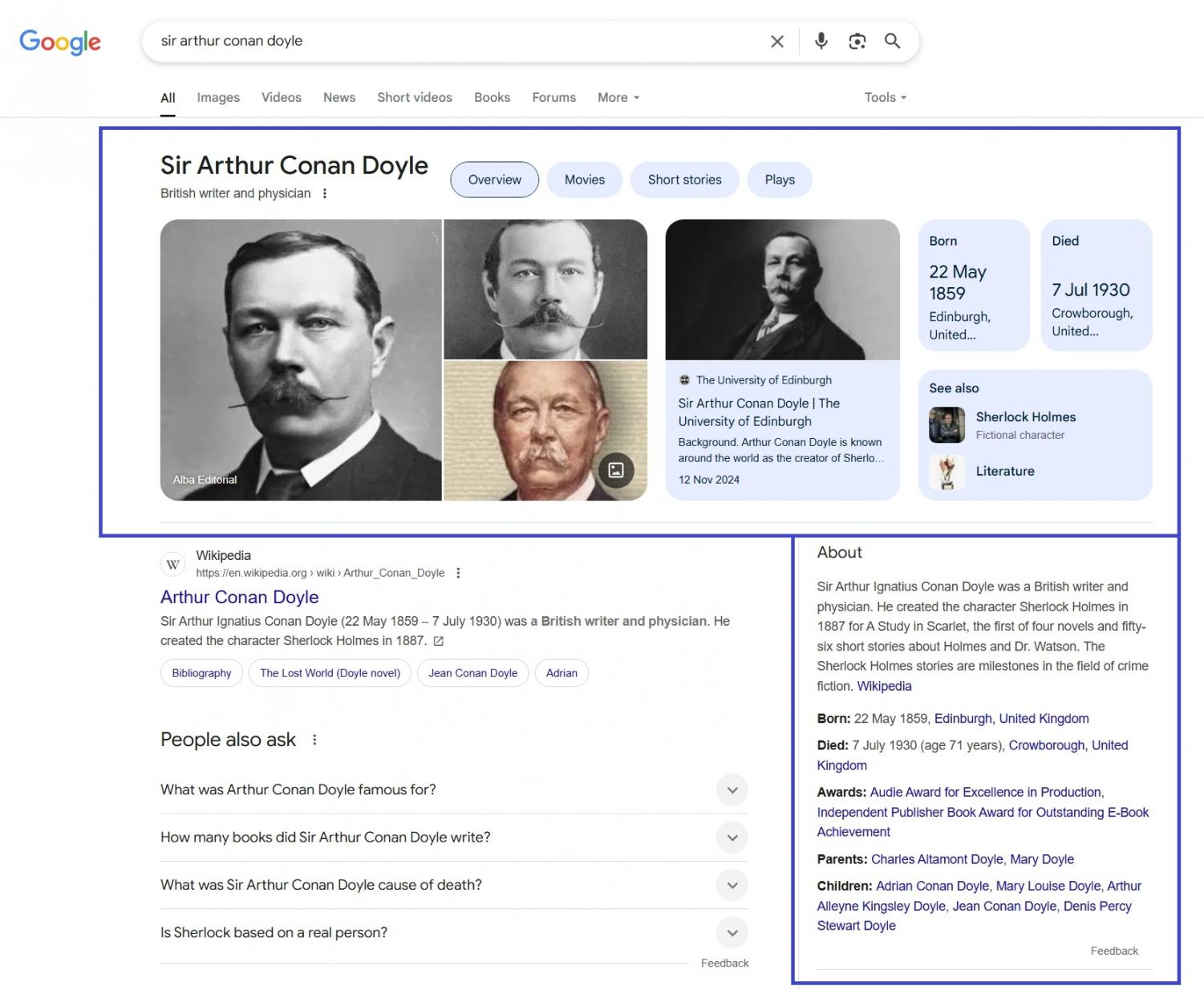Expand 'Is Sherlock based on a real person?'
The height and width of the screenshot is (990, 1204).
coord(454,933)
